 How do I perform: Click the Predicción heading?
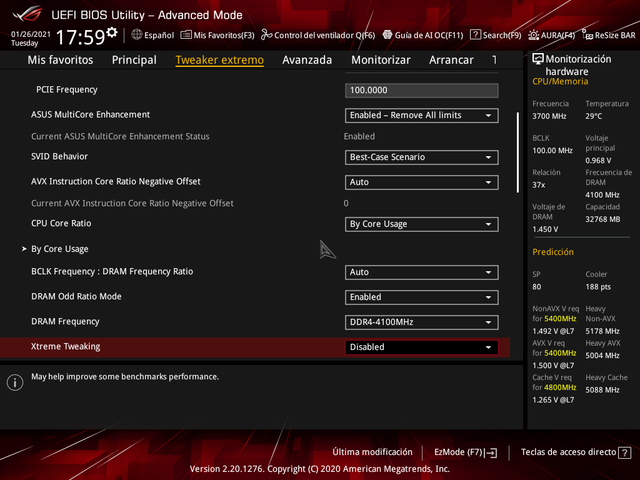[553, 252]
